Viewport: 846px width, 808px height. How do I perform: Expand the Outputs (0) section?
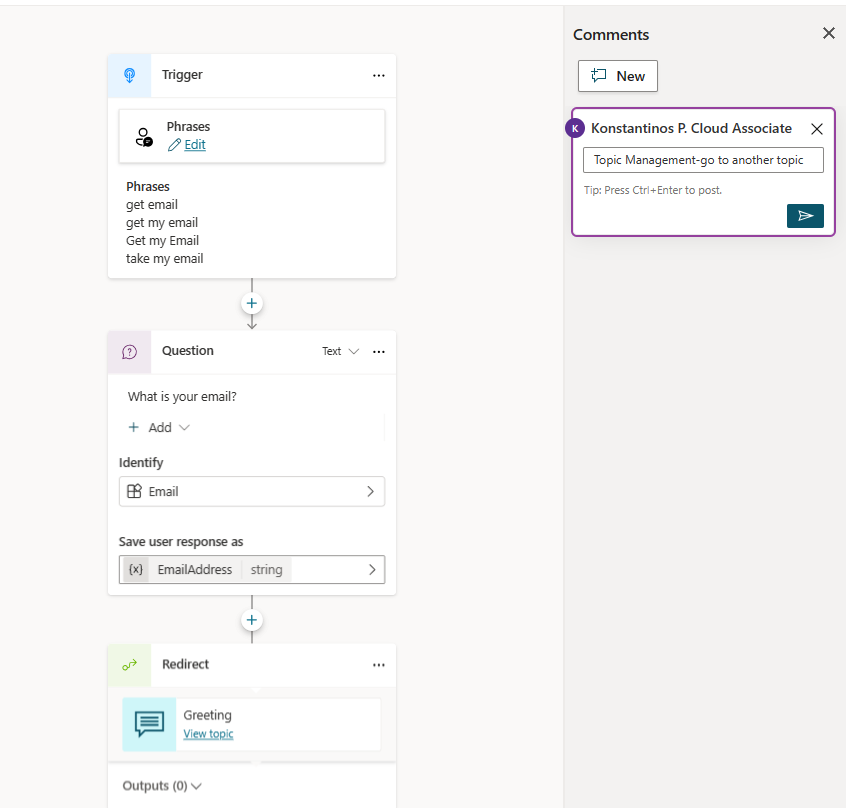pyautogui.click(x=162, y=786)
